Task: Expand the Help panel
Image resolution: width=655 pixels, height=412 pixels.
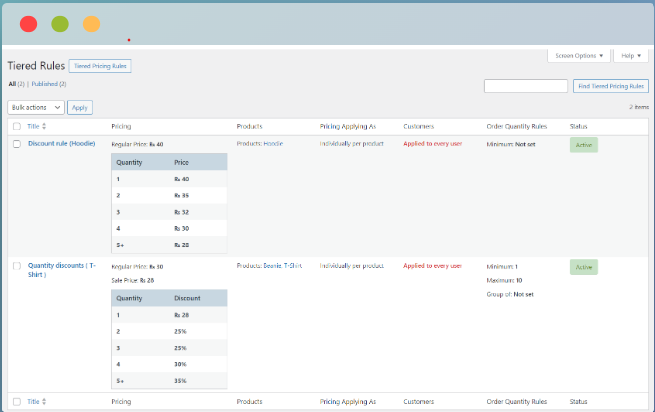Action: coord(631,56)
